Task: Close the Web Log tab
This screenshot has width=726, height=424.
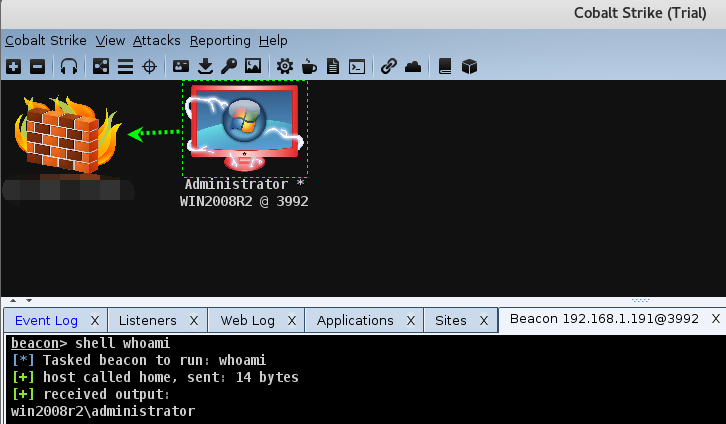Action: click(292, 320)
